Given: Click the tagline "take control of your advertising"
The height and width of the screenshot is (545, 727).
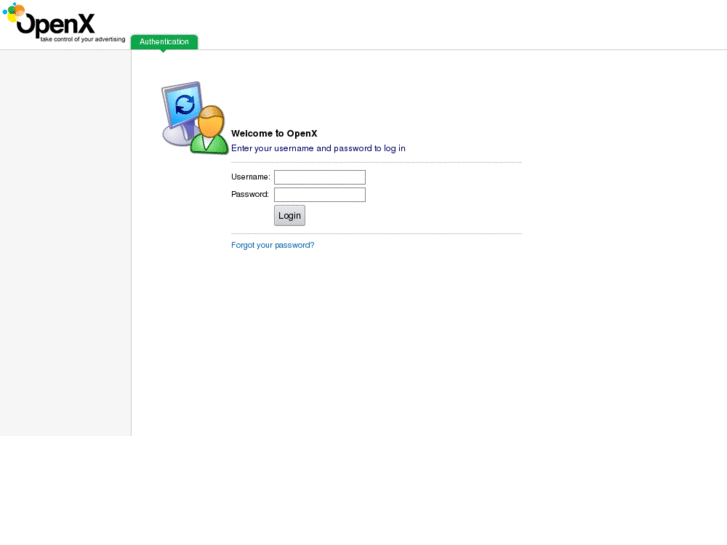Looking at the screenshot, I should [x=83, y=39].
